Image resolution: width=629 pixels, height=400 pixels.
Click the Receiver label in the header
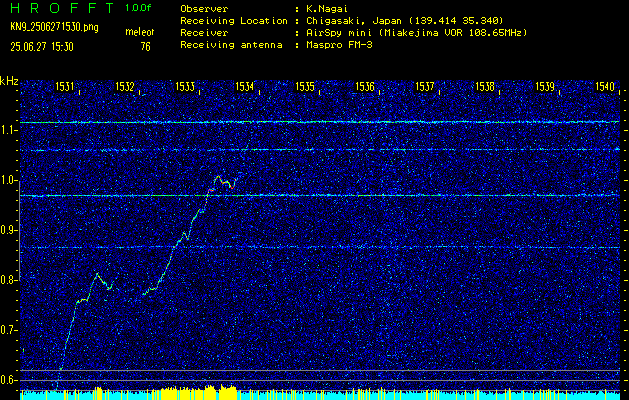coord(204,33)
